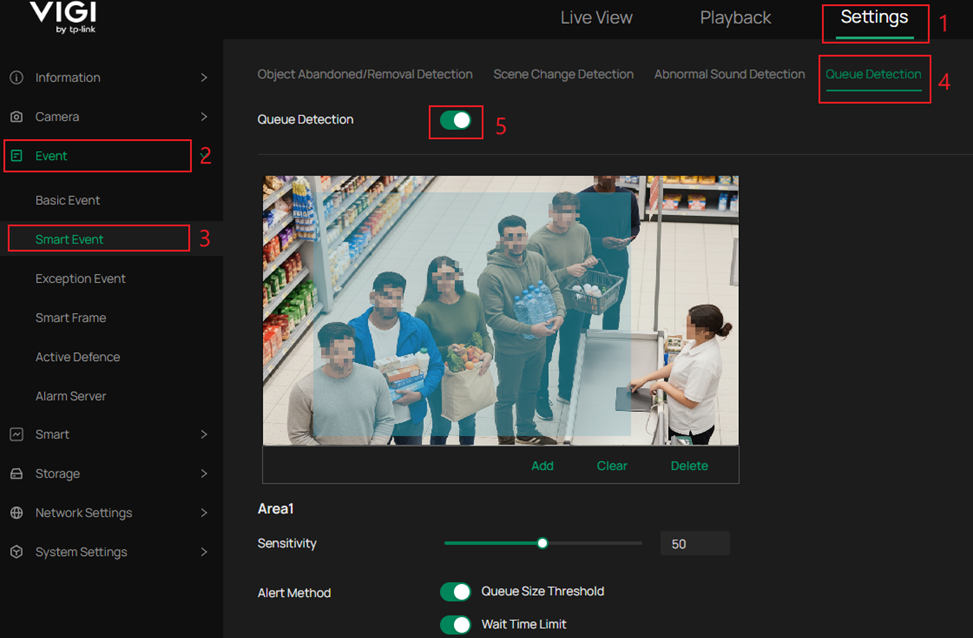Click the sensitivity value field showing 50
Image resolution: width=973 pixels, height=638 pixels.
(x=694, y=543)
